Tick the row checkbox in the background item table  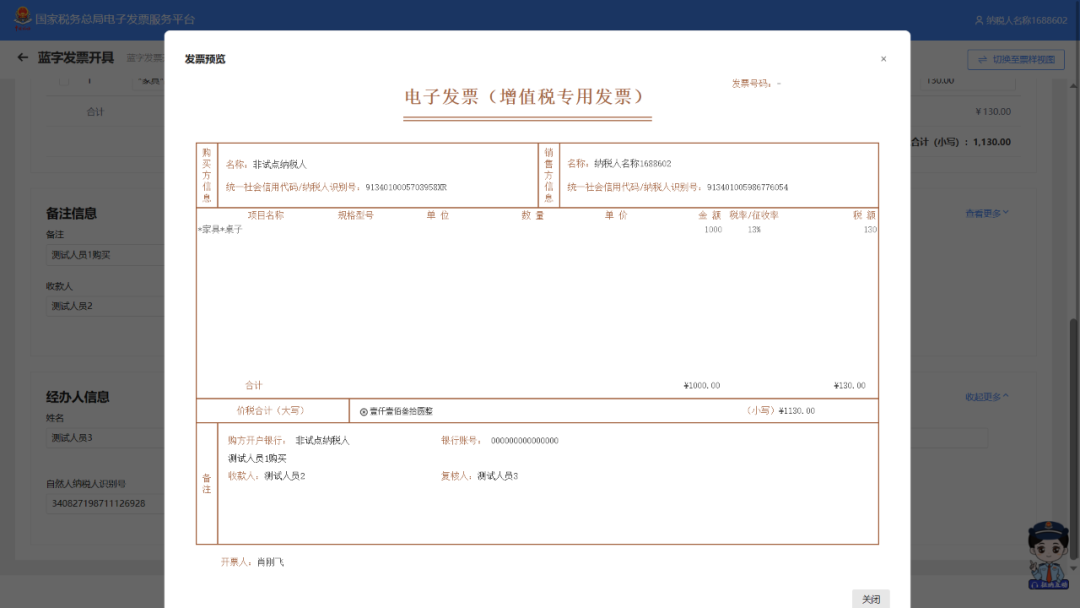tap(64, 81)
